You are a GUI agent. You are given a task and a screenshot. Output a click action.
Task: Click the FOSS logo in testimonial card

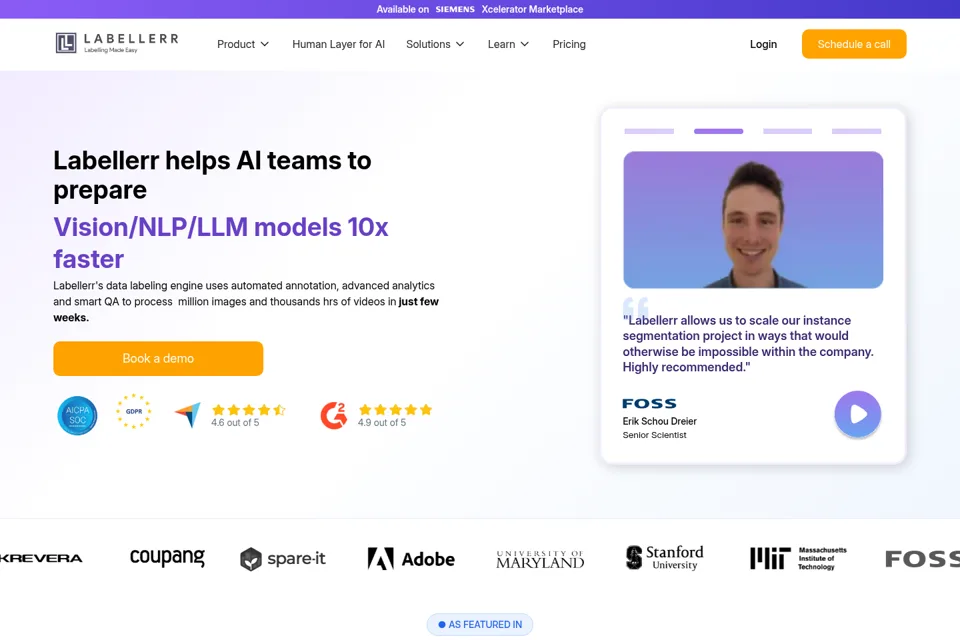point(650,404)
